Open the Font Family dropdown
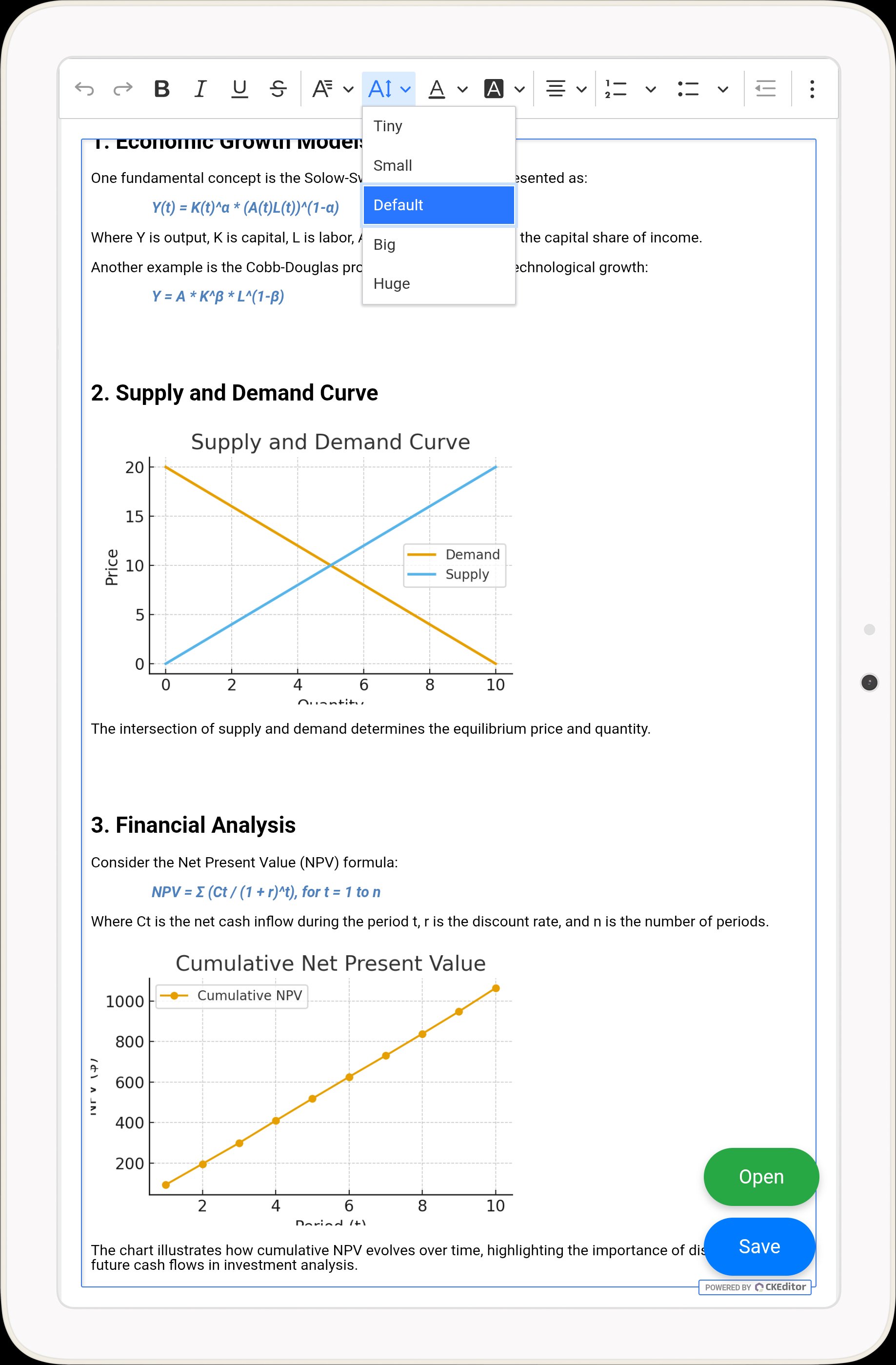The width and height of the screenshot is (896, 1365). (x=332, y=89)
